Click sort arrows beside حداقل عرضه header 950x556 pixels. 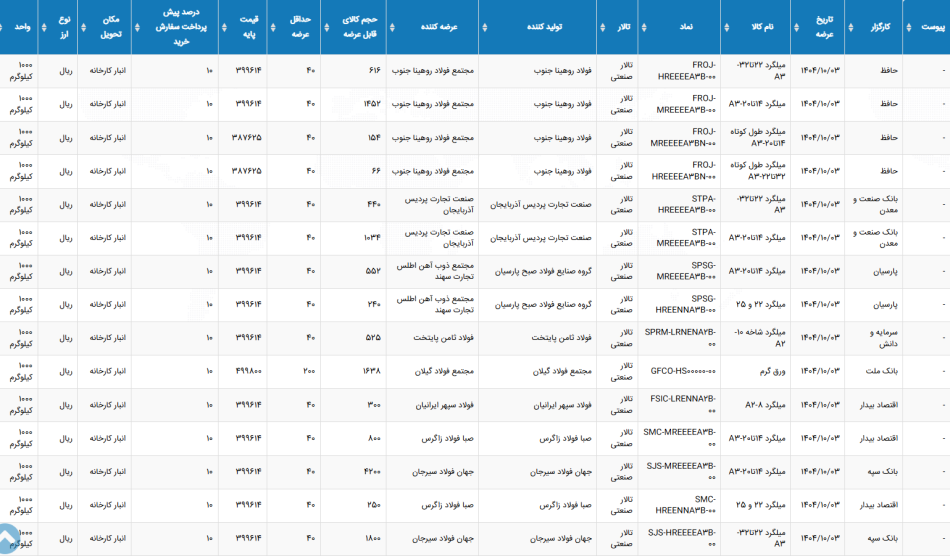click(x=273, y=27)
